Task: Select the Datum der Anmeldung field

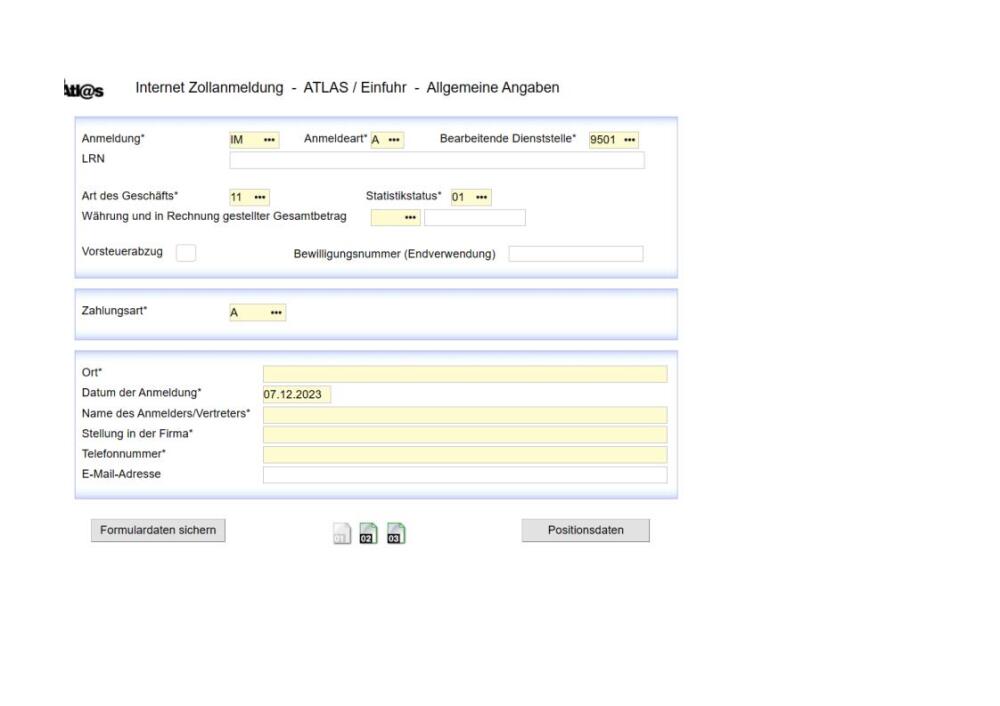Action: (x=297, y=394)
